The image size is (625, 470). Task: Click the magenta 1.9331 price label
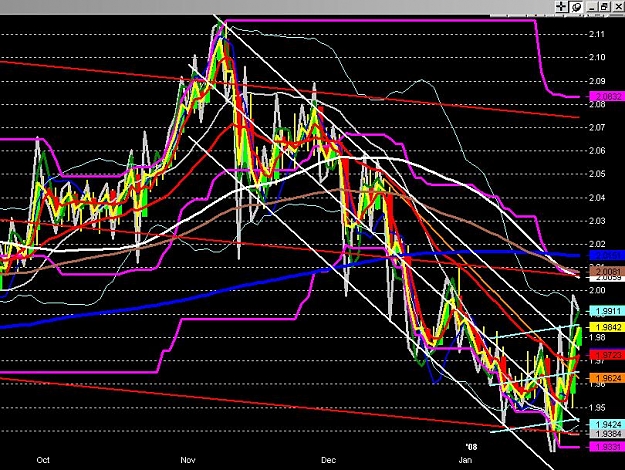[606, 447]
